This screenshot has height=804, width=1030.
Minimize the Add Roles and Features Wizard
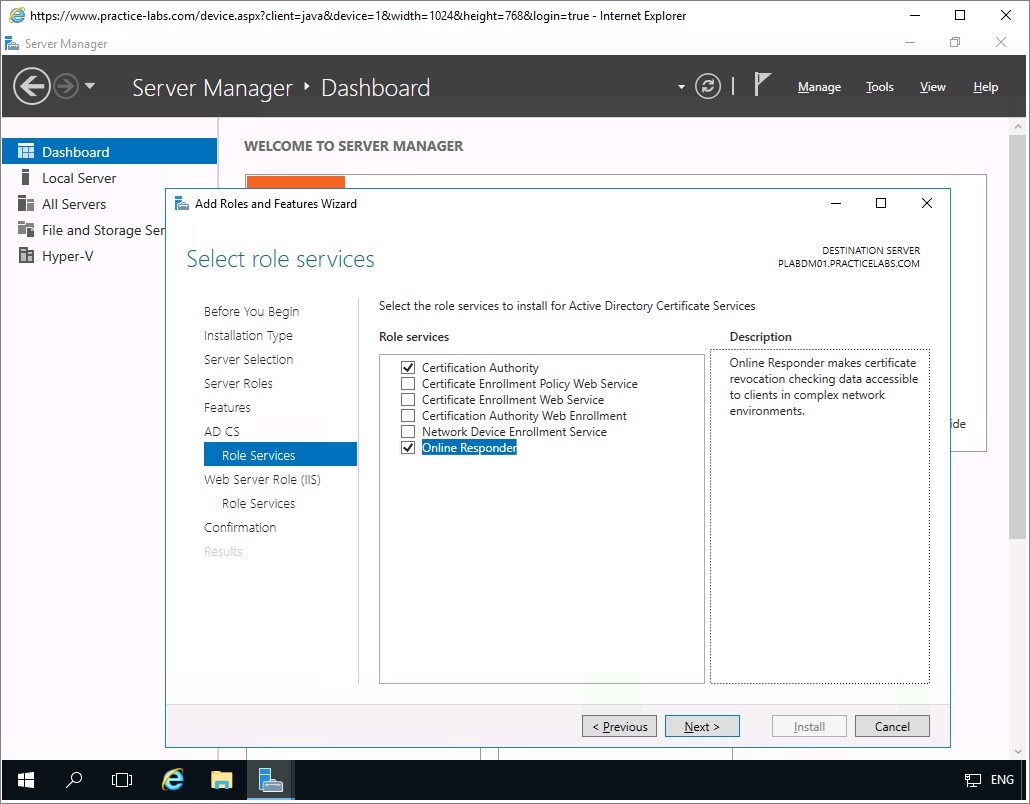[836, 203]
